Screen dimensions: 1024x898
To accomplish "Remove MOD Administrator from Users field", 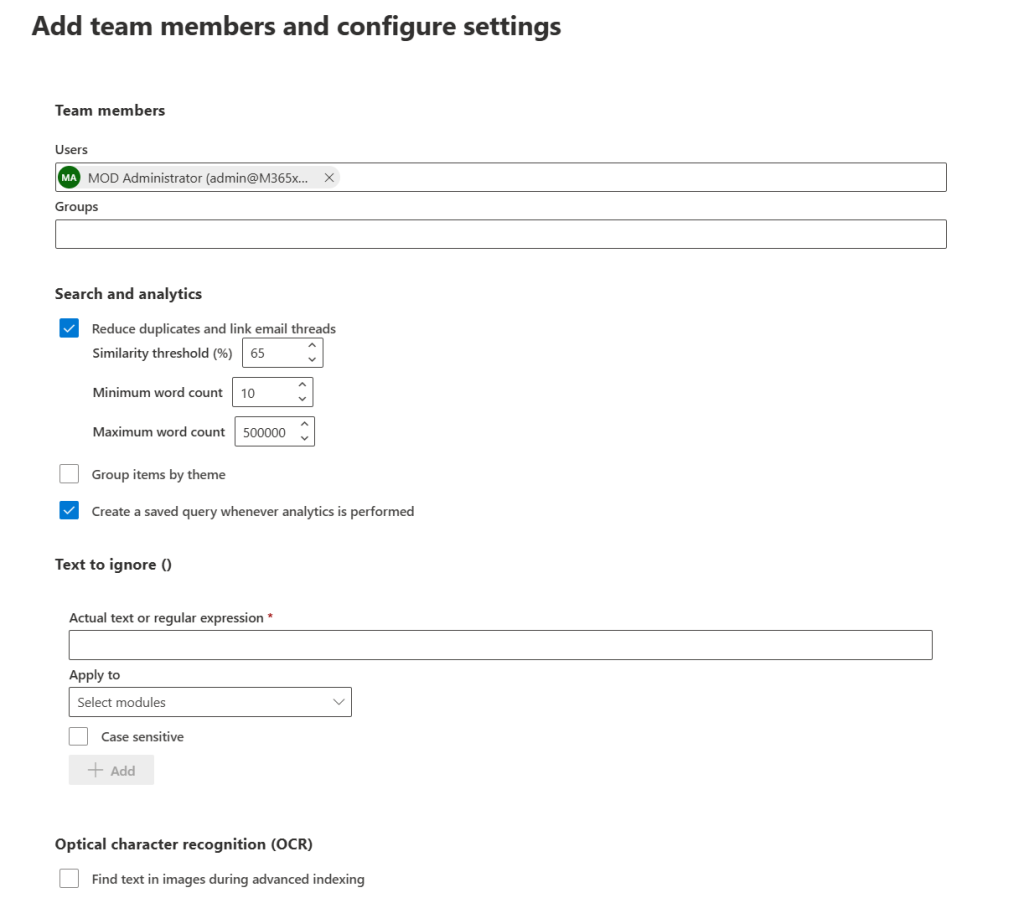I will 329,178.
